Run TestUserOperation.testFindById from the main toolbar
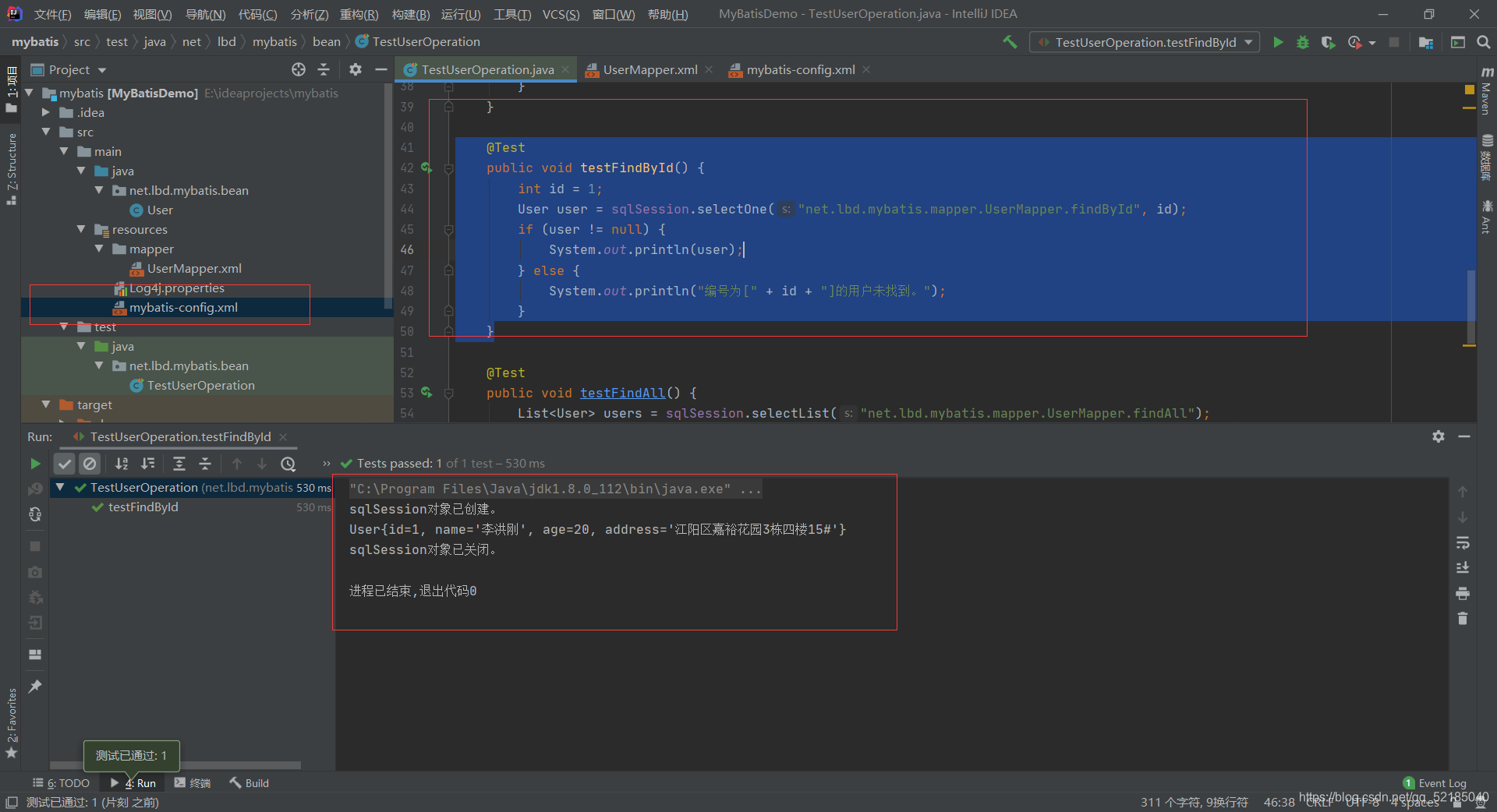The image size is (1497, 812). (x=1278, y=42)
